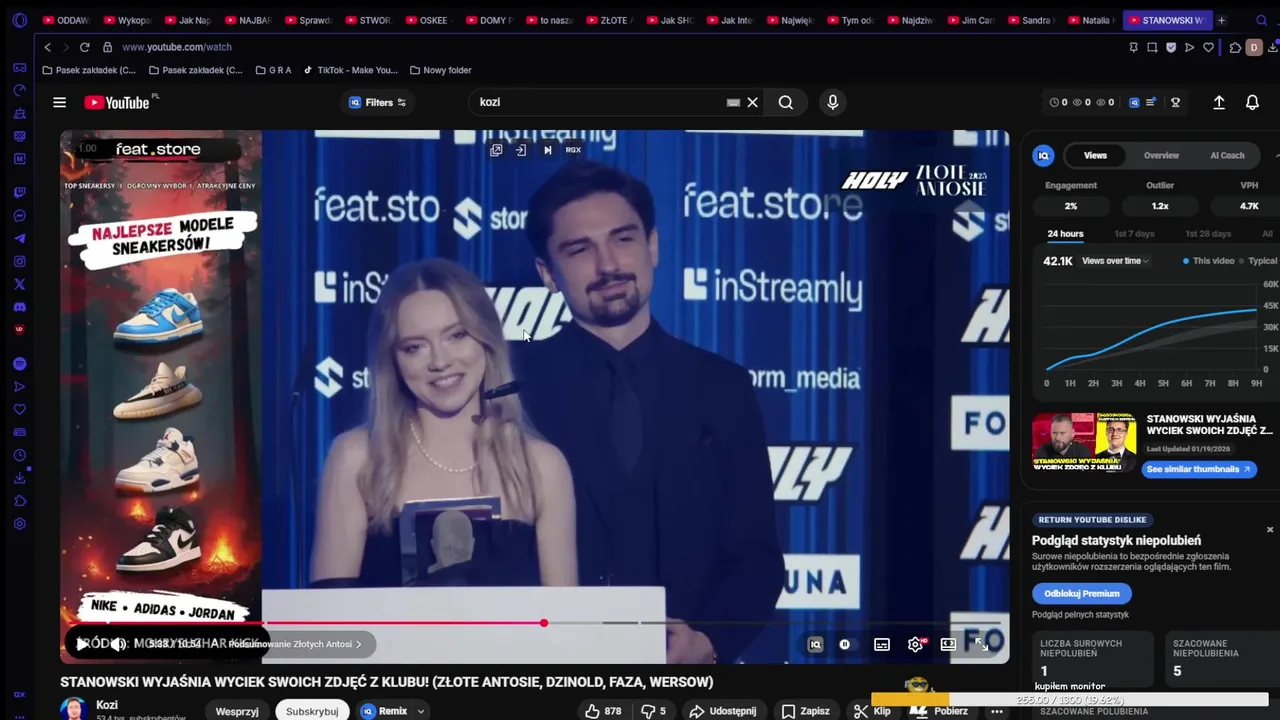Click the Odblokuj Premium button

click(1081, 593)
